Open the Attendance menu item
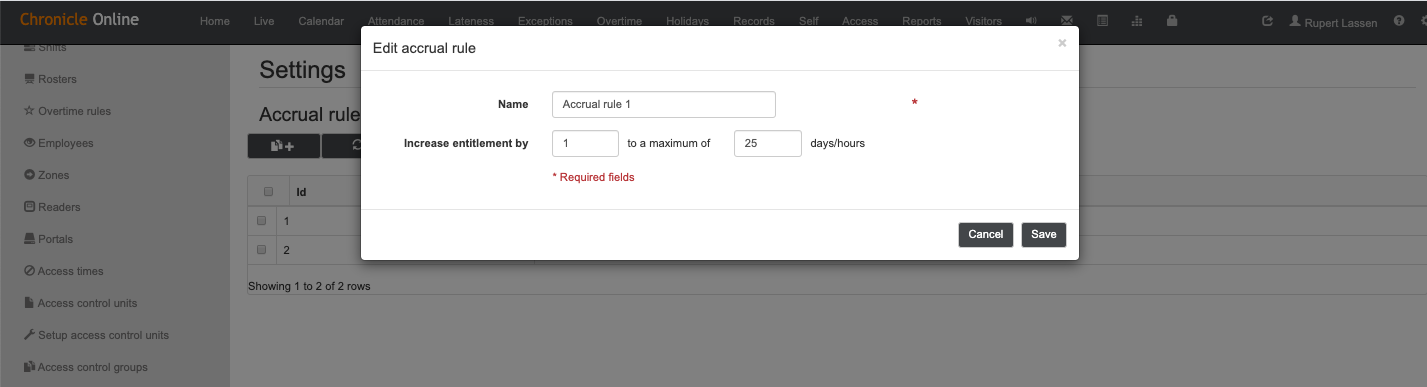The width and height of the screenshot is (1427, 387). tap(396, 21)
